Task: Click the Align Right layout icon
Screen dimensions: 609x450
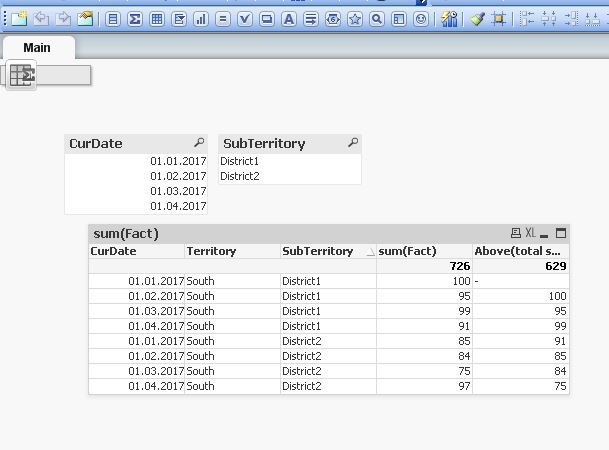Action: click(x=571, y=19)
